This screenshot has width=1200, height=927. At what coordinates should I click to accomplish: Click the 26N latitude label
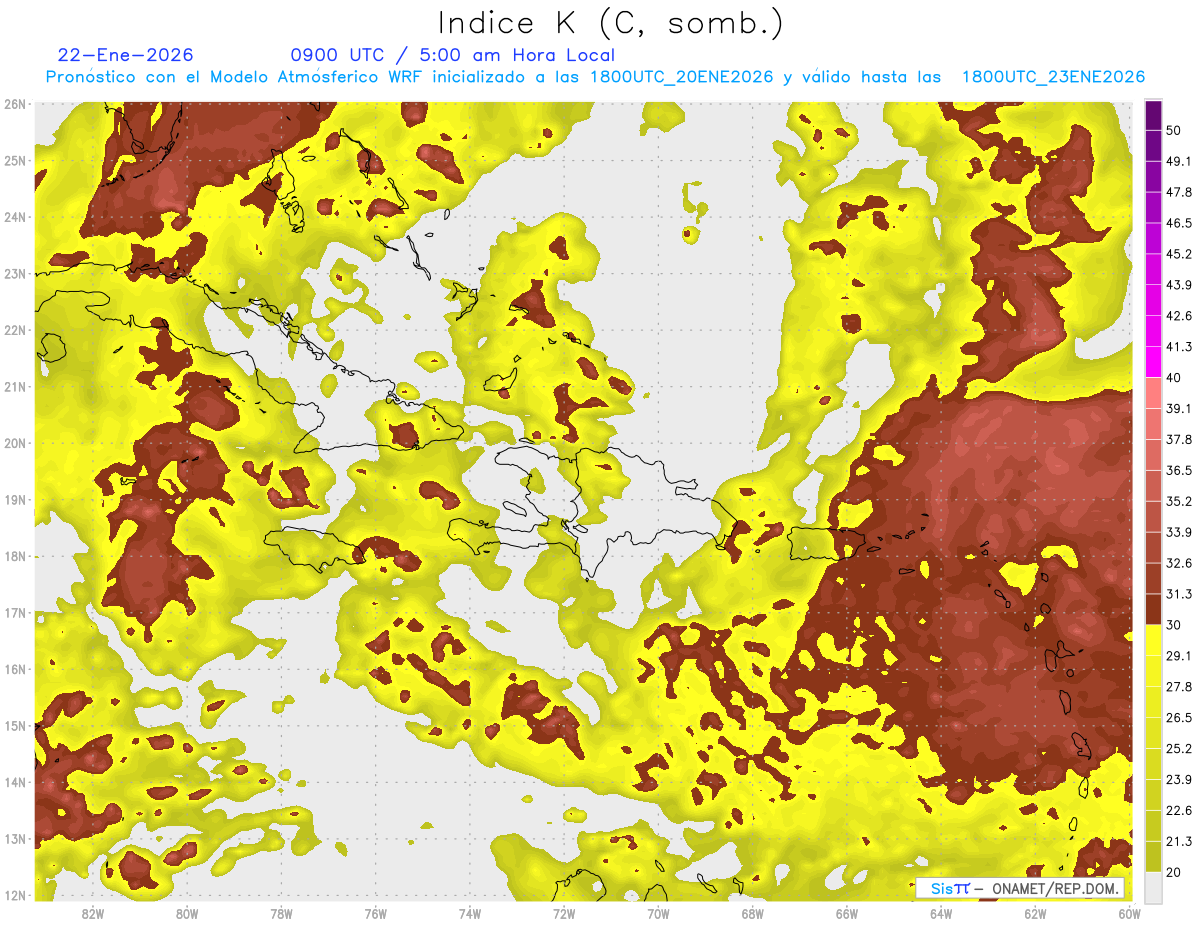(14, 104)
